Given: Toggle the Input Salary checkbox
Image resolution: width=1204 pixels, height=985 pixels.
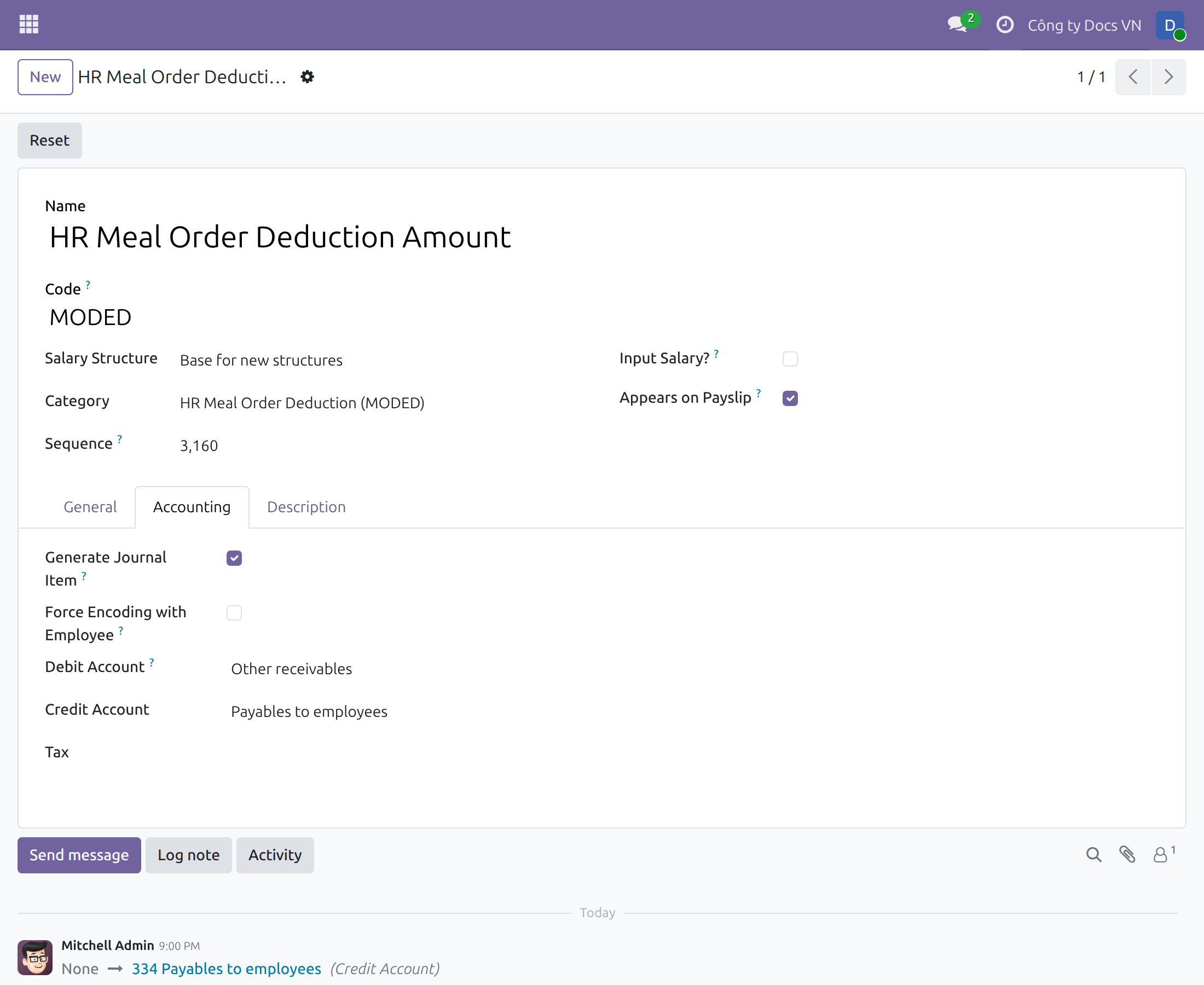Looking at the screenshot, I should click(x=790, y=359).
